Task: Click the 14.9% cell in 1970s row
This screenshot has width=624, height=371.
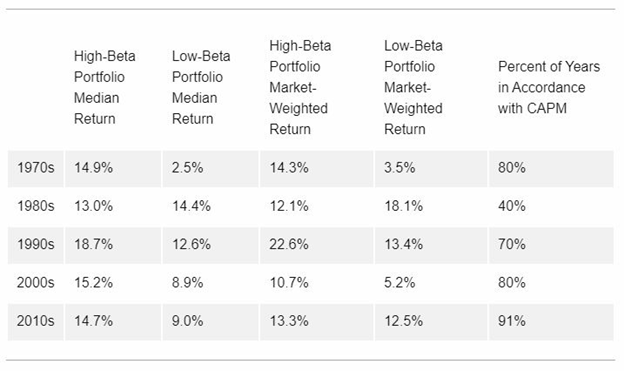Action: [x=94, y=168]
